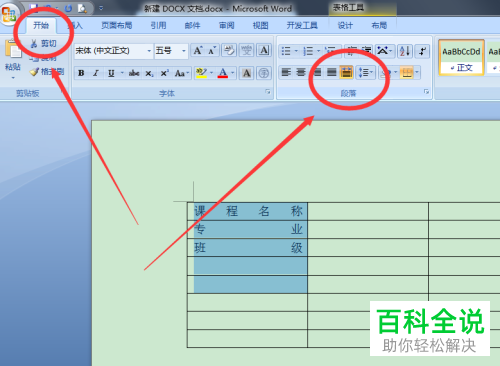
Task: Open the font name combo box 宋体
Action: tap(113, 51)
